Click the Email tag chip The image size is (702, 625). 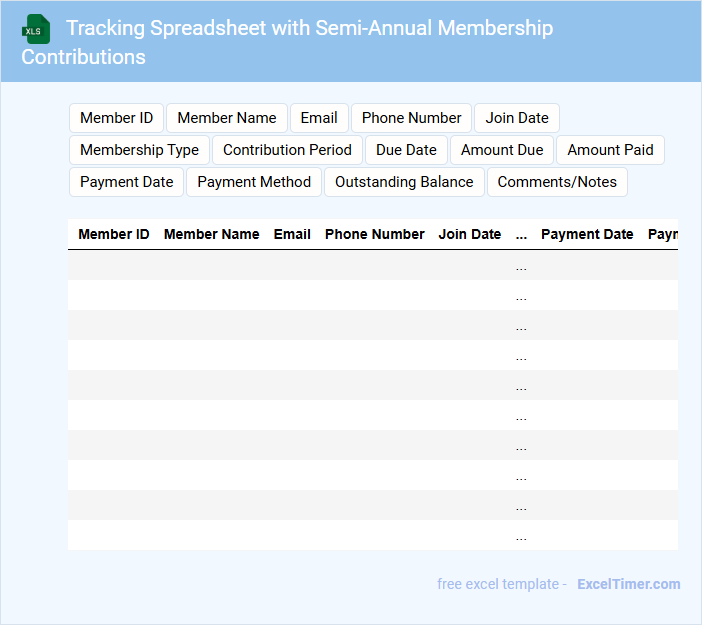(x=319, y=118)
